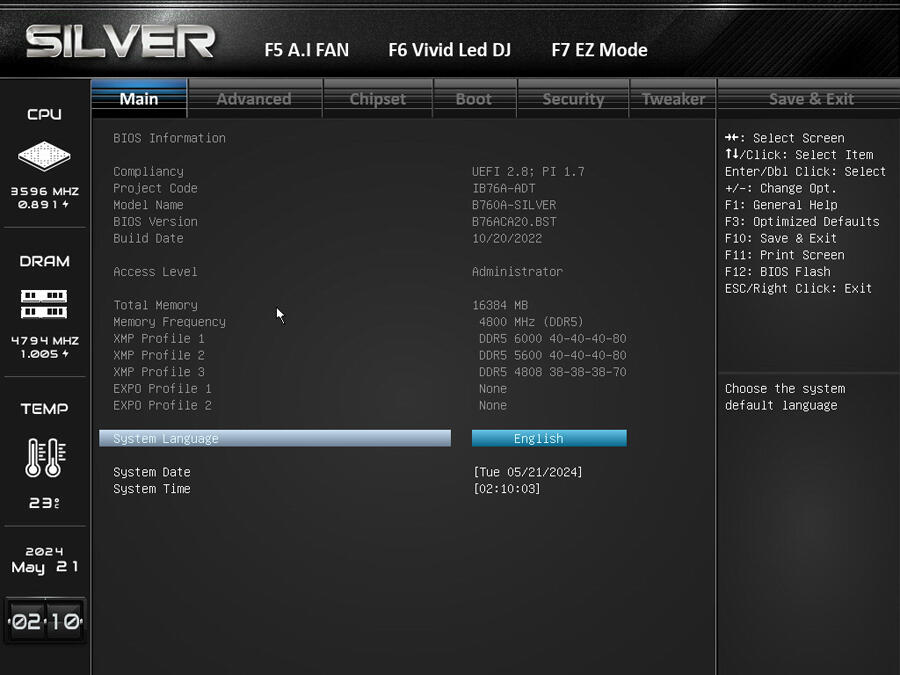Click the 4800 MHz (DDR5) value

pos(531,321)
